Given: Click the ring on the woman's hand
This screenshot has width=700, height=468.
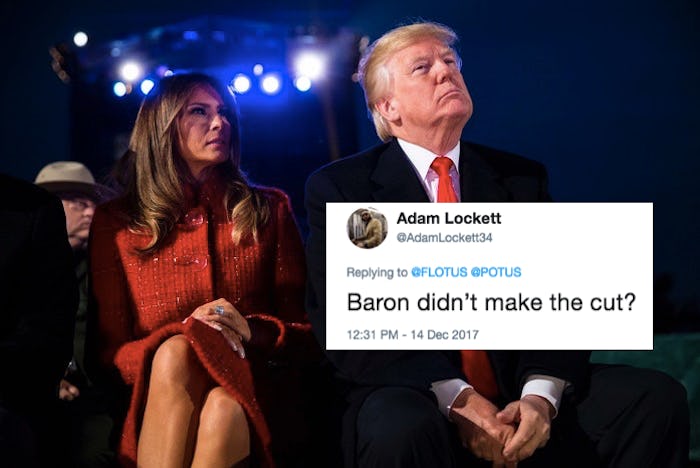Looking at the screenshot, I should tap(219, 310).
